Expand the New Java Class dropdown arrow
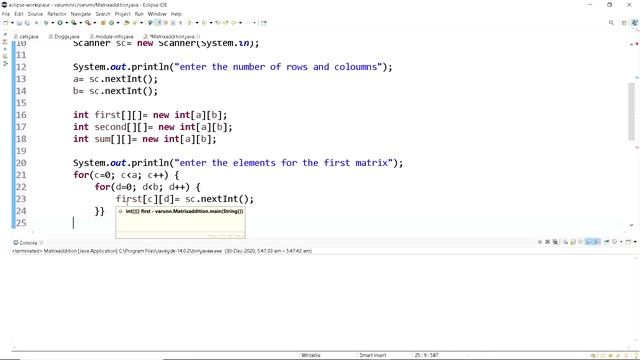The width and height of the screenshot is (640, 360). coord(118,23)
